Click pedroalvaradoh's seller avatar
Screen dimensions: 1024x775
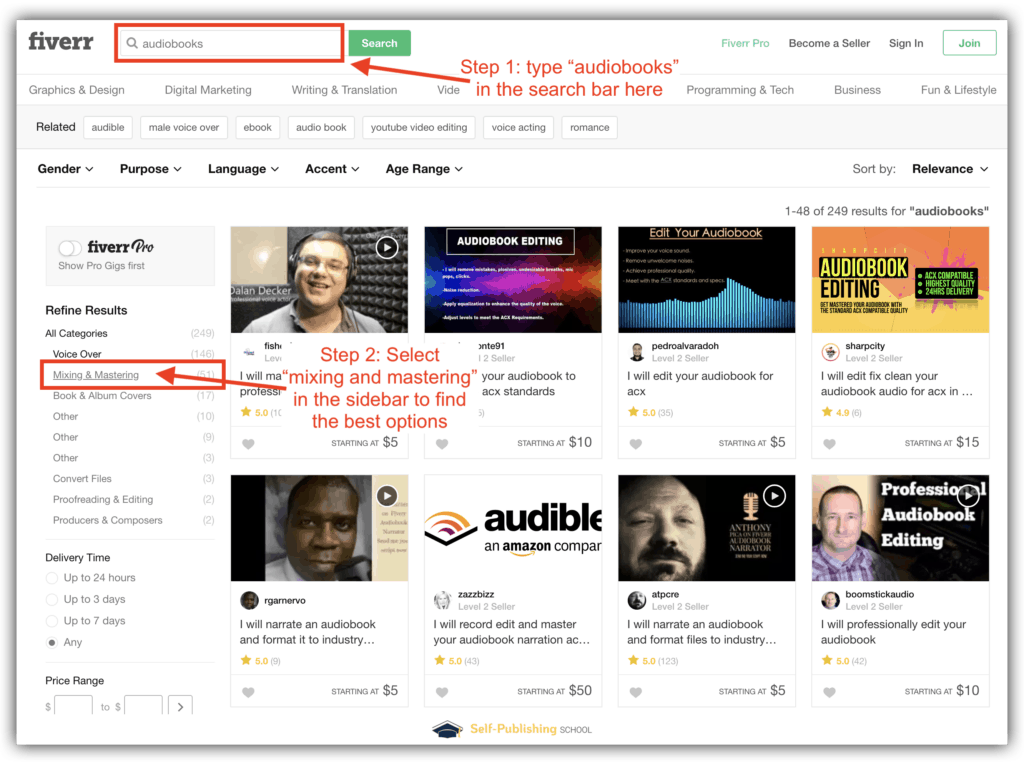(637, 352)
